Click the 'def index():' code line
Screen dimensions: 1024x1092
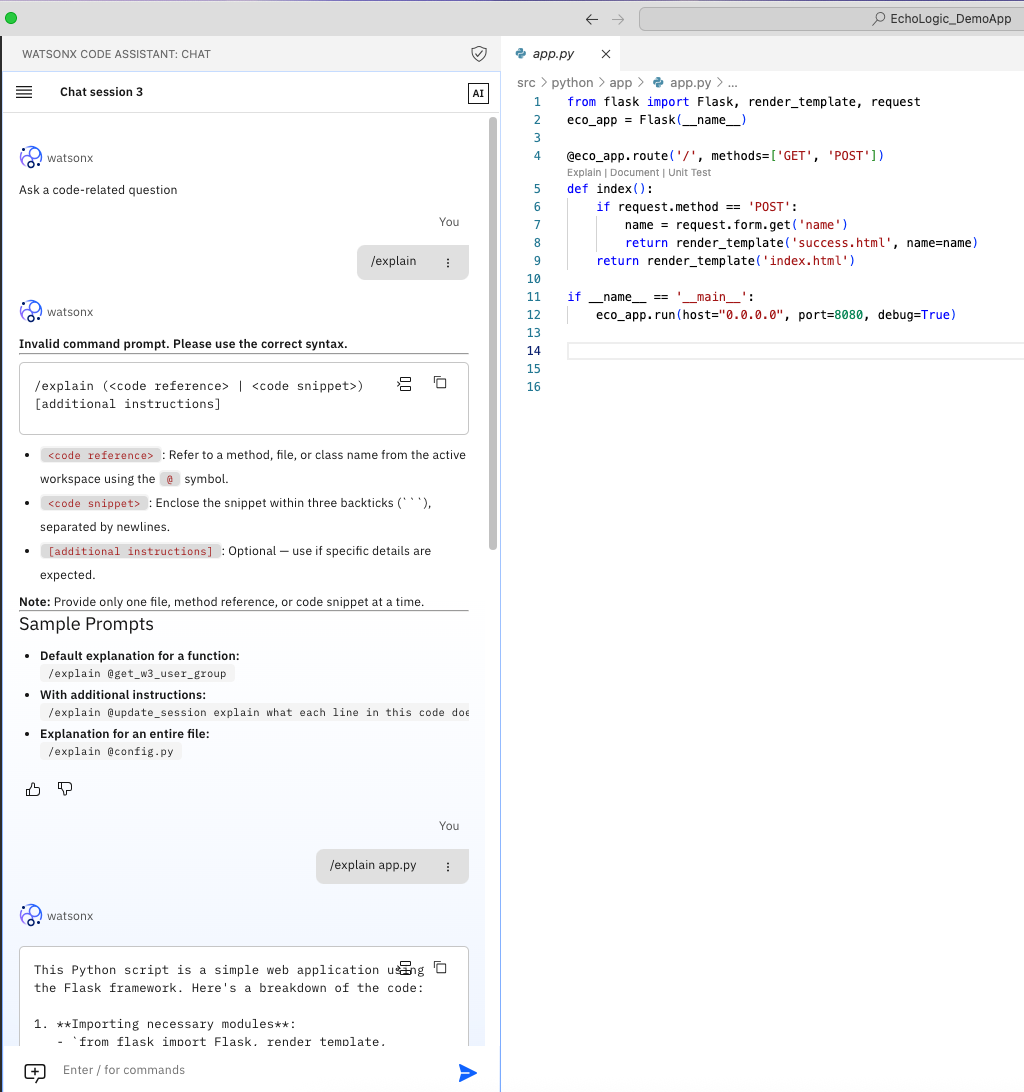pos(610,189)
